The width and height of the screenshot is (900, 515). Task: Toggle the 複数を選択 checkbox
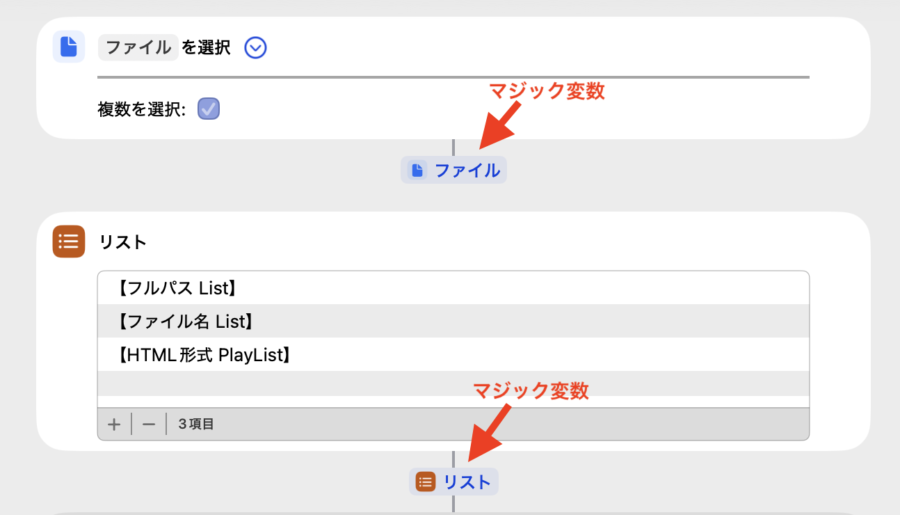[x=208, y=109]
